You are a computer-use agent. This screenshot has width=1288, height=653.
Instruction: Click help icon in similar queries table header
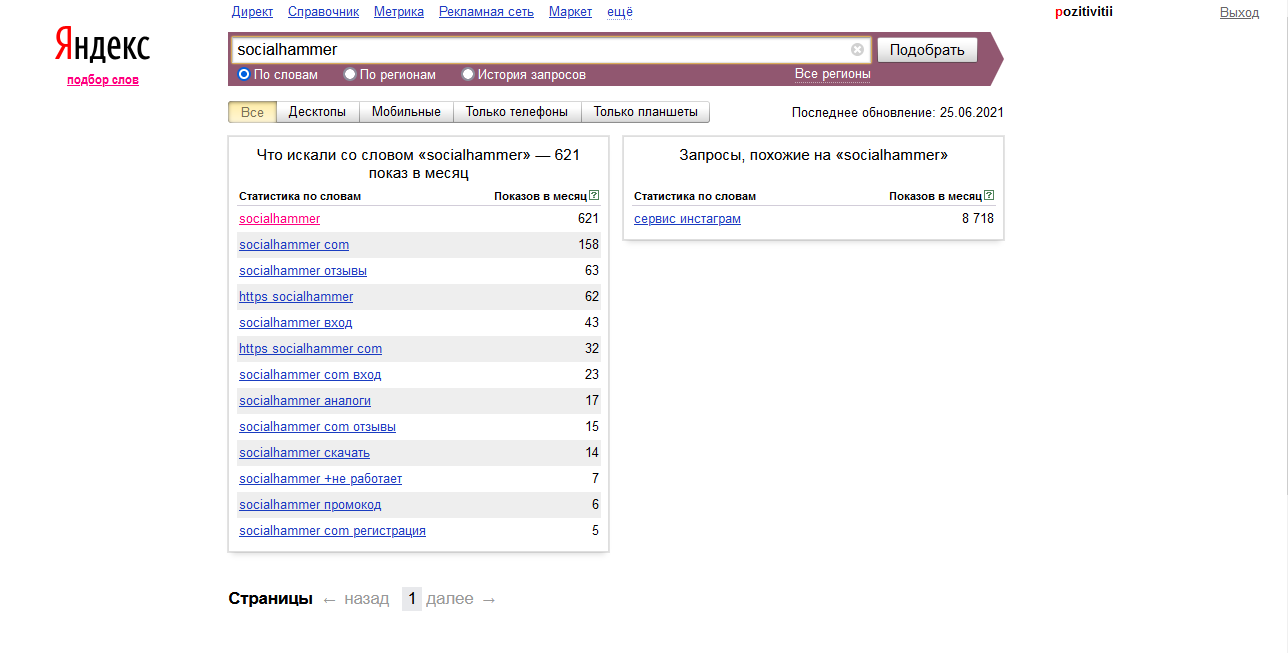[x=989, y=196]
